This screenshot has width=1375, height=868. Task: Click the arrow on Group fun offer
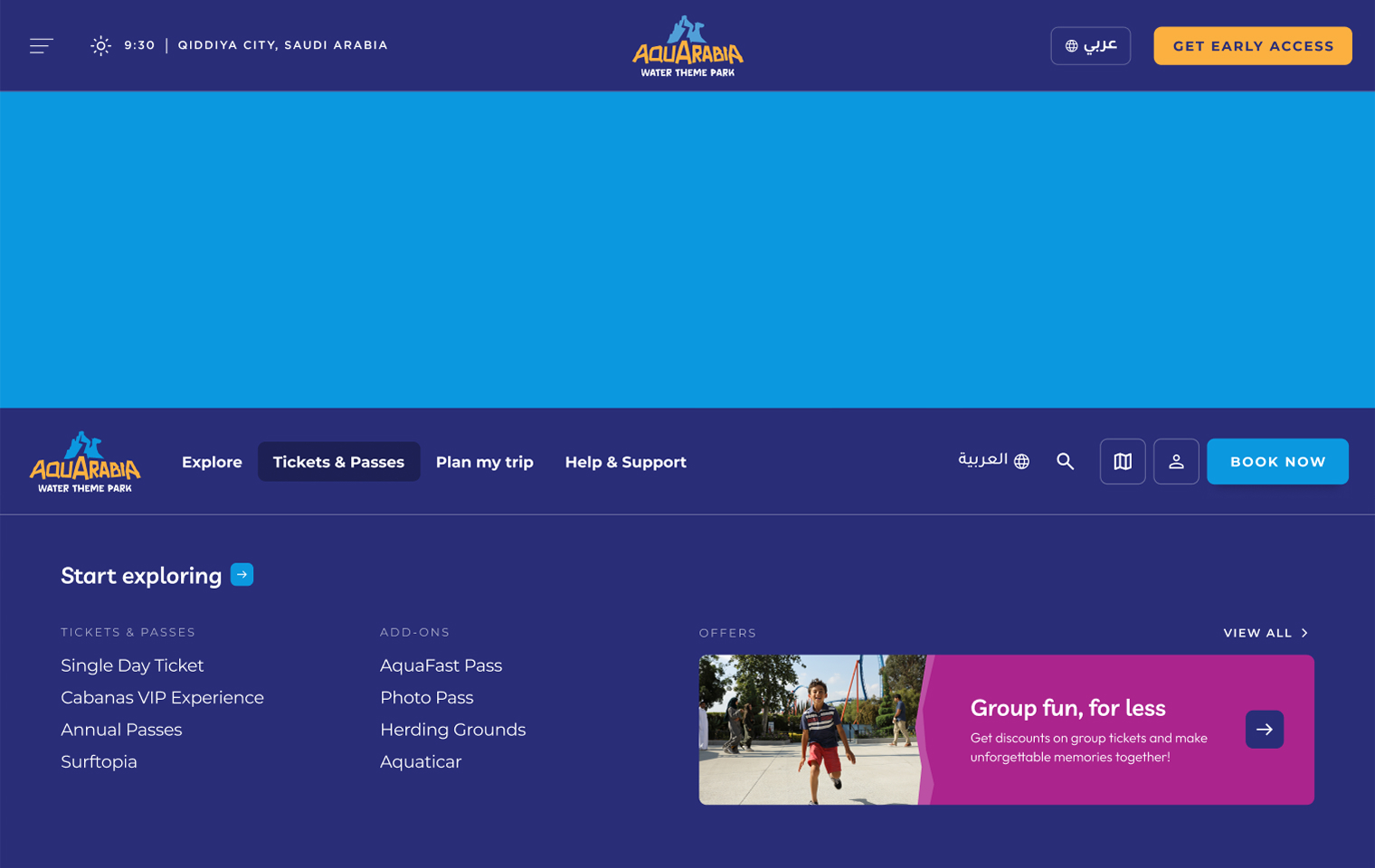point(1264,729)
